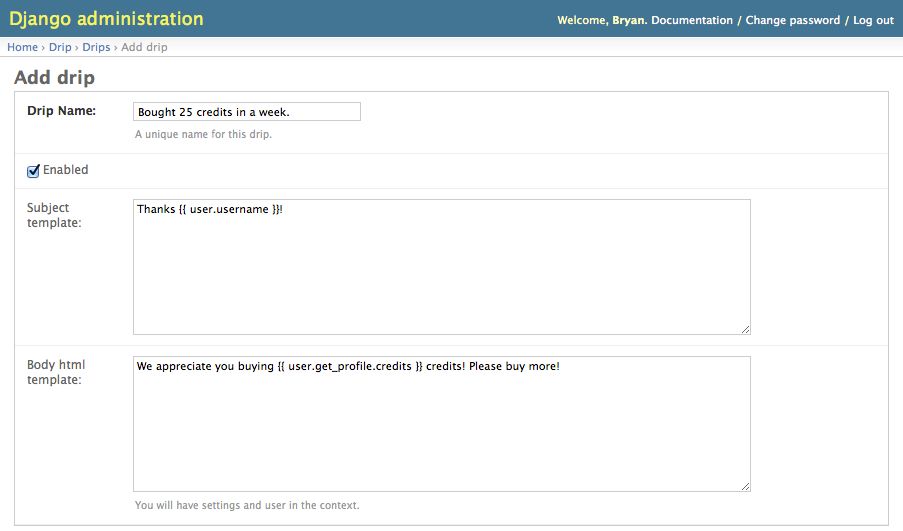903x531 pixels.
Task: Toggle the Enabled checkbox
Action: [x=33, y=171]
